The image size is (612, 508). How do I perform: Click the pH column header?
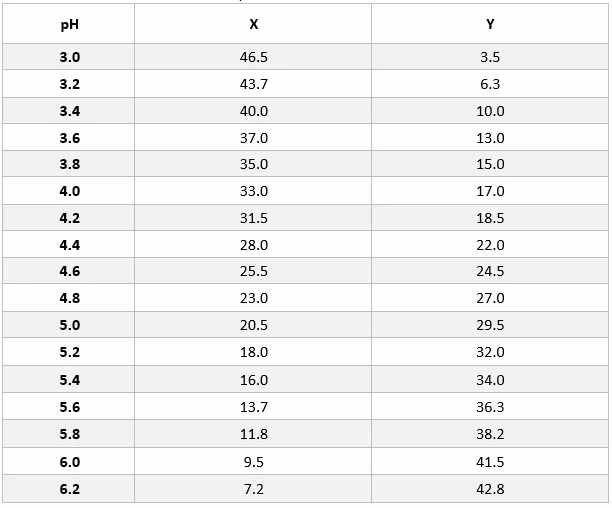tap(69, 24)
